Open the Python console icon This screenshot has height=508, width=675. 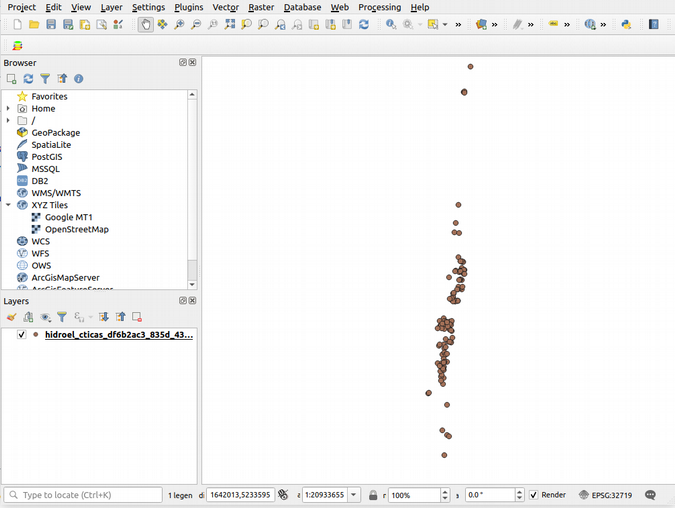tap(626, 24)
